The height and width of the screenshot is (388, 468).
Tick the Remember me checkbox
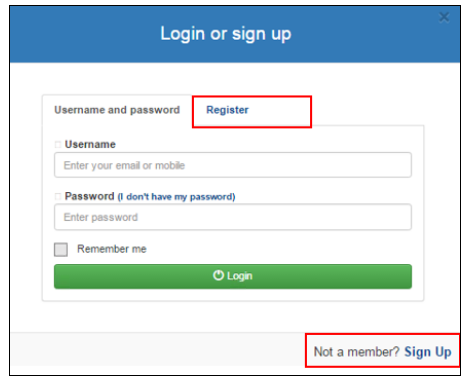click(61, 249)
